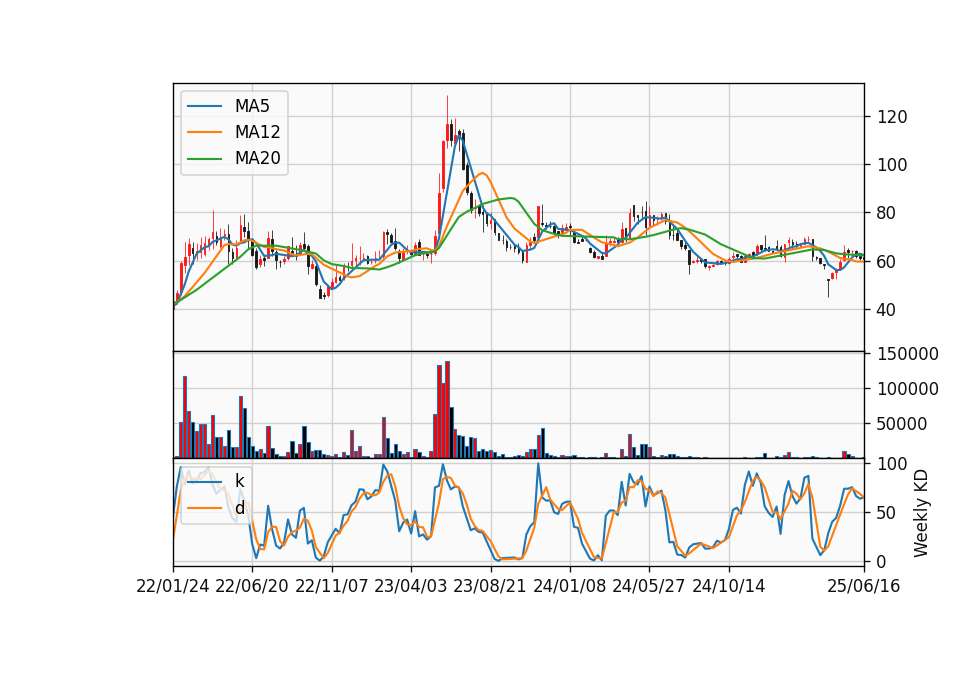Click the k legend label in KD panel
Image resolution: width=960 pixels, height=690 pixels.
[x=239, y=481]
